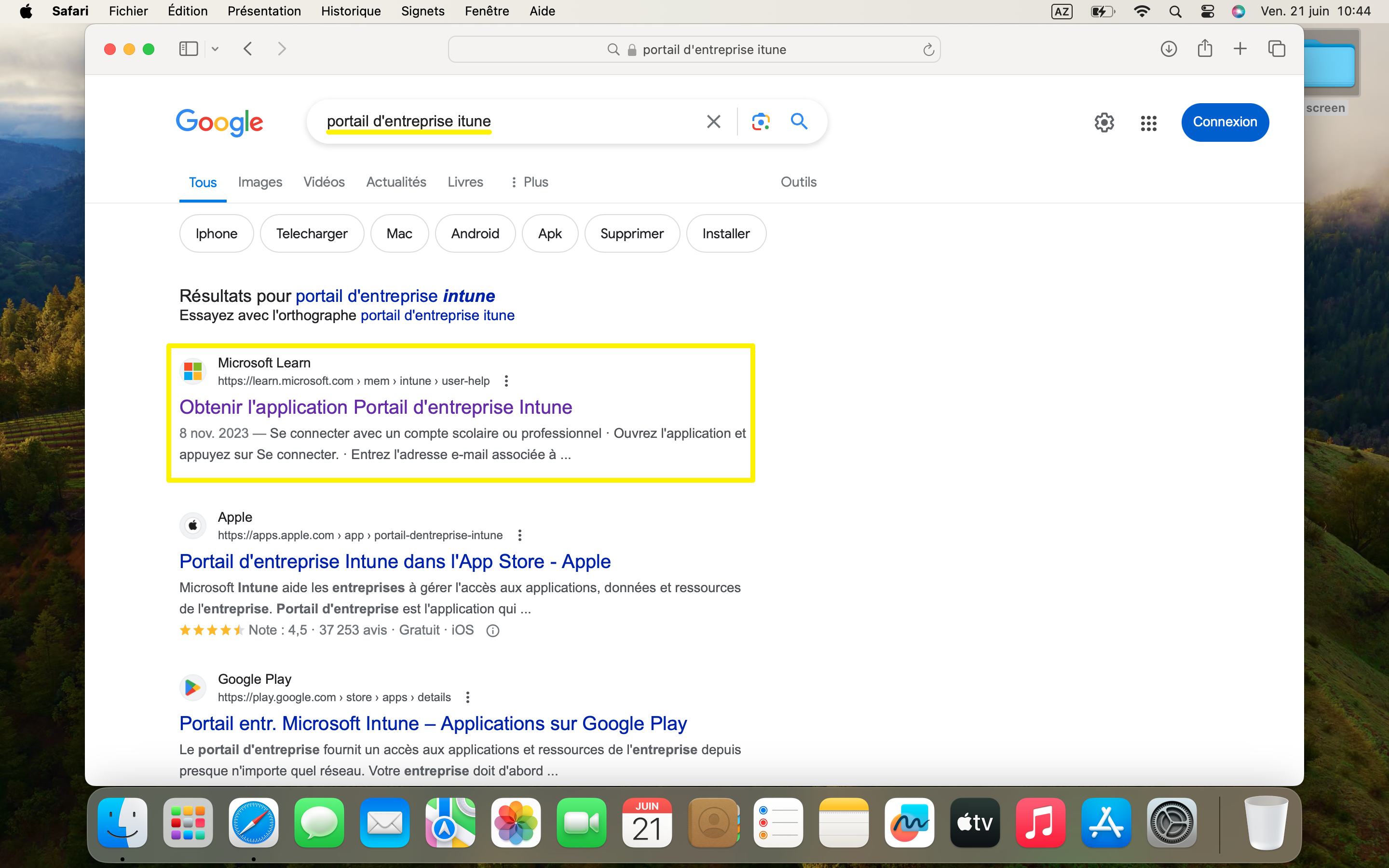Viewport: 1389px width, 868px height.
Task: Open Launchpad from the Dock
Action: (188, 823)
